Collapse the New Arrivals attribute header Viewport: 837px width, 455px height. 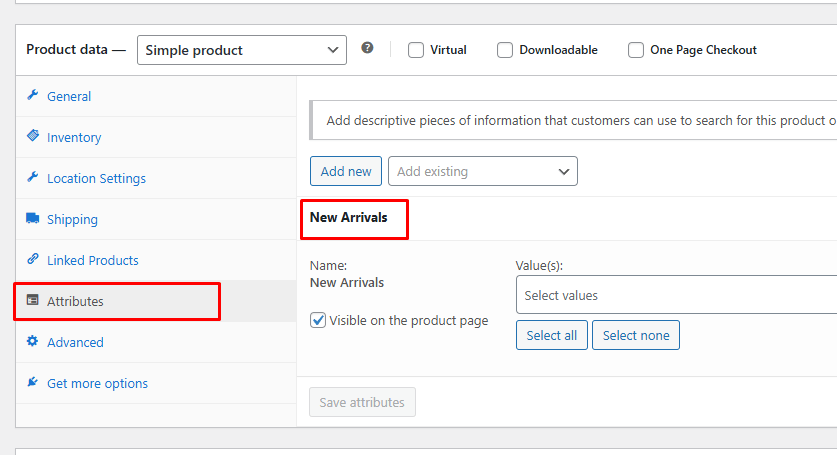349,217
